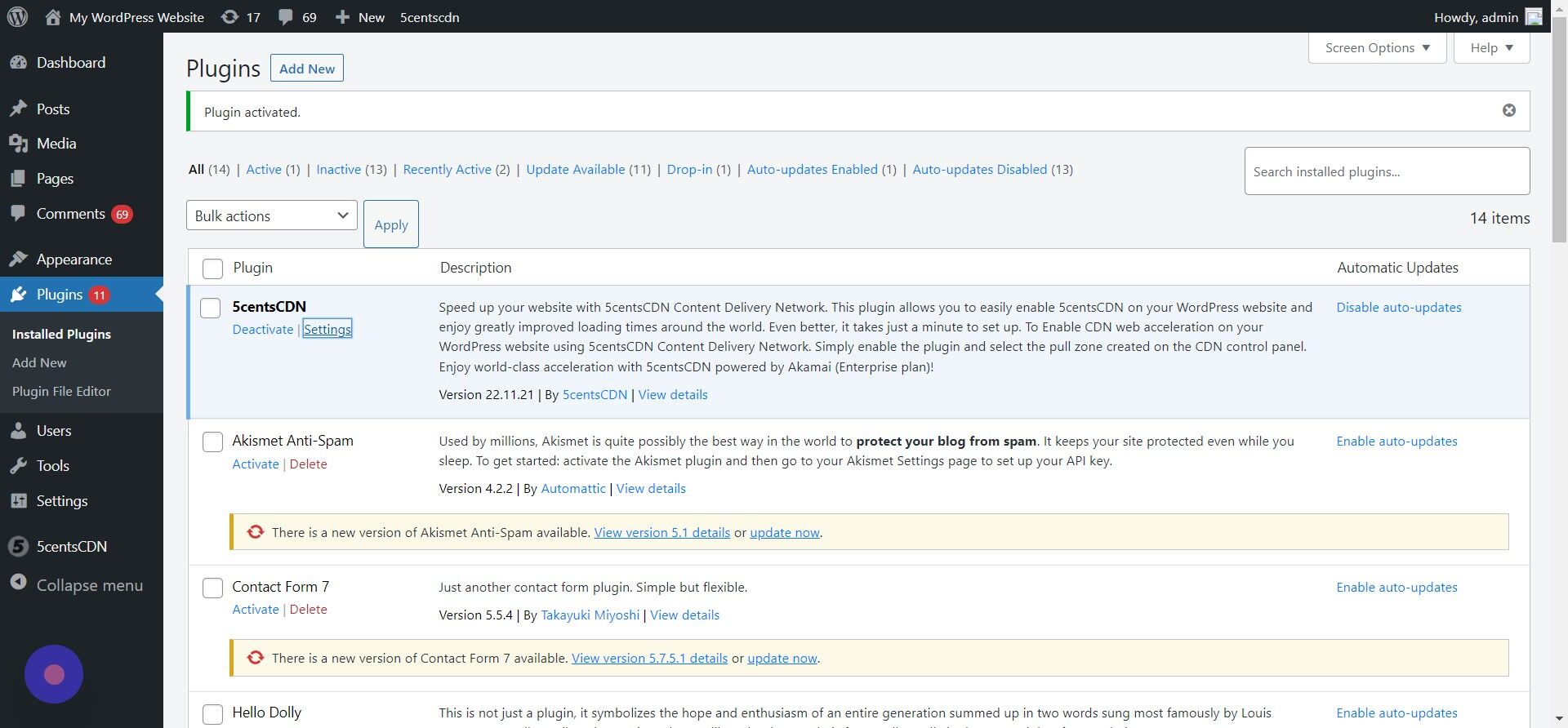Screen dimensions: 1568x728
Task: Show All plugins filter
Action: 196,170
